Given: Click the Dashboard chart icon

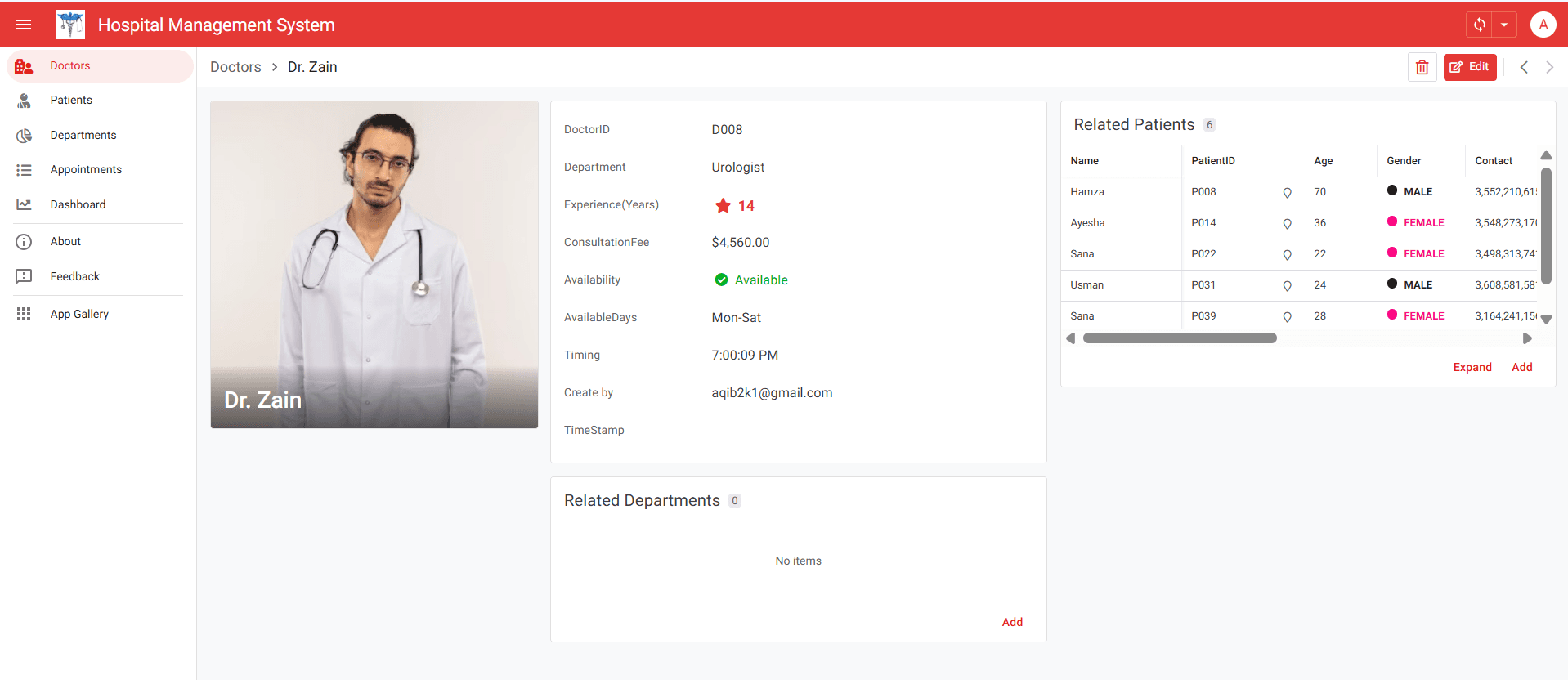Looking at the screenshot, I should (24, 204).
